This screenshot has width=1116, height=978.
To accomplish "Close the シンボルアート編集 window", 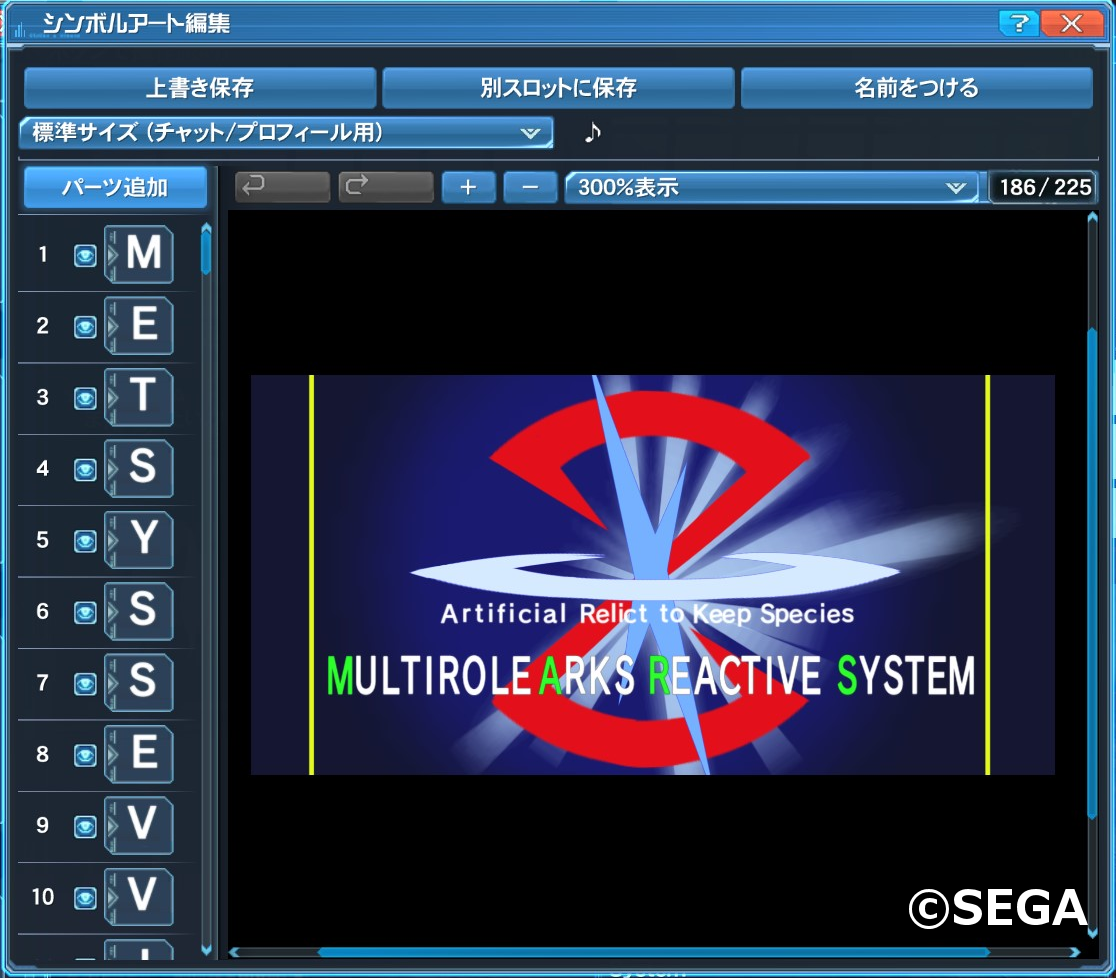I will coord(1072,23).
